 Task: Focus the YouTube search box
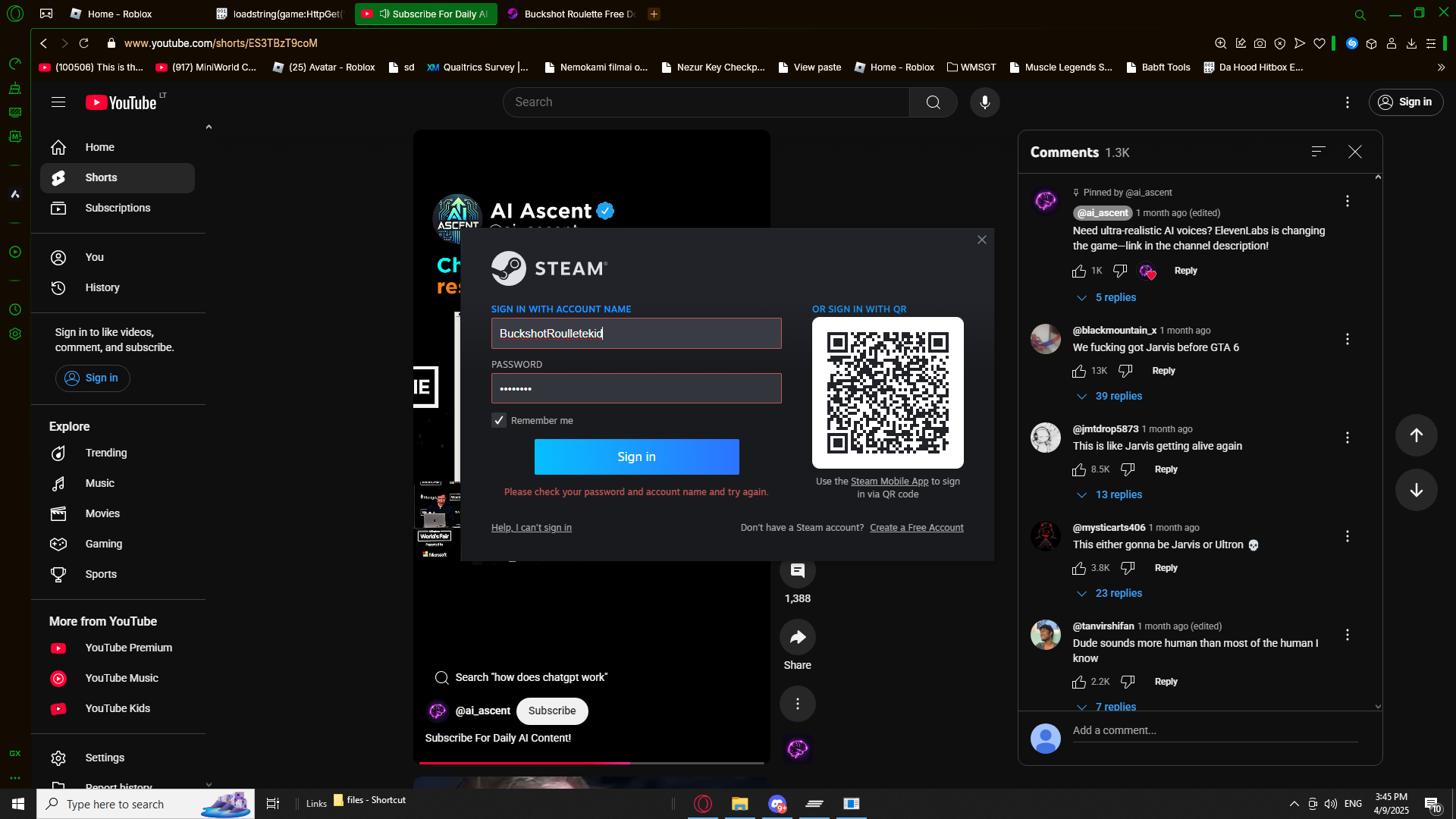[706, 102]
